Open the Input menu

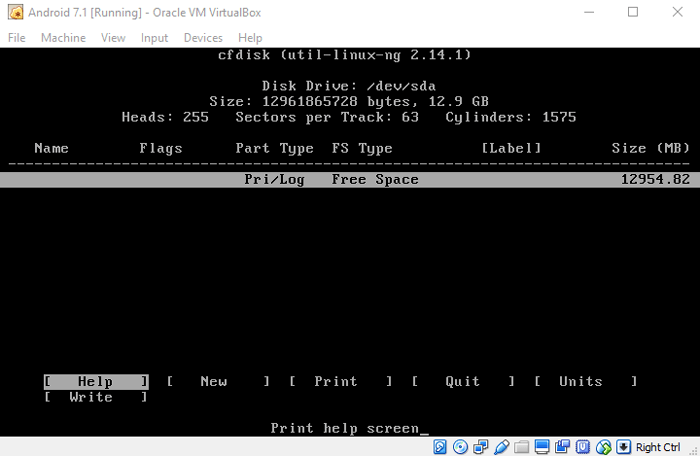(154, 38)
